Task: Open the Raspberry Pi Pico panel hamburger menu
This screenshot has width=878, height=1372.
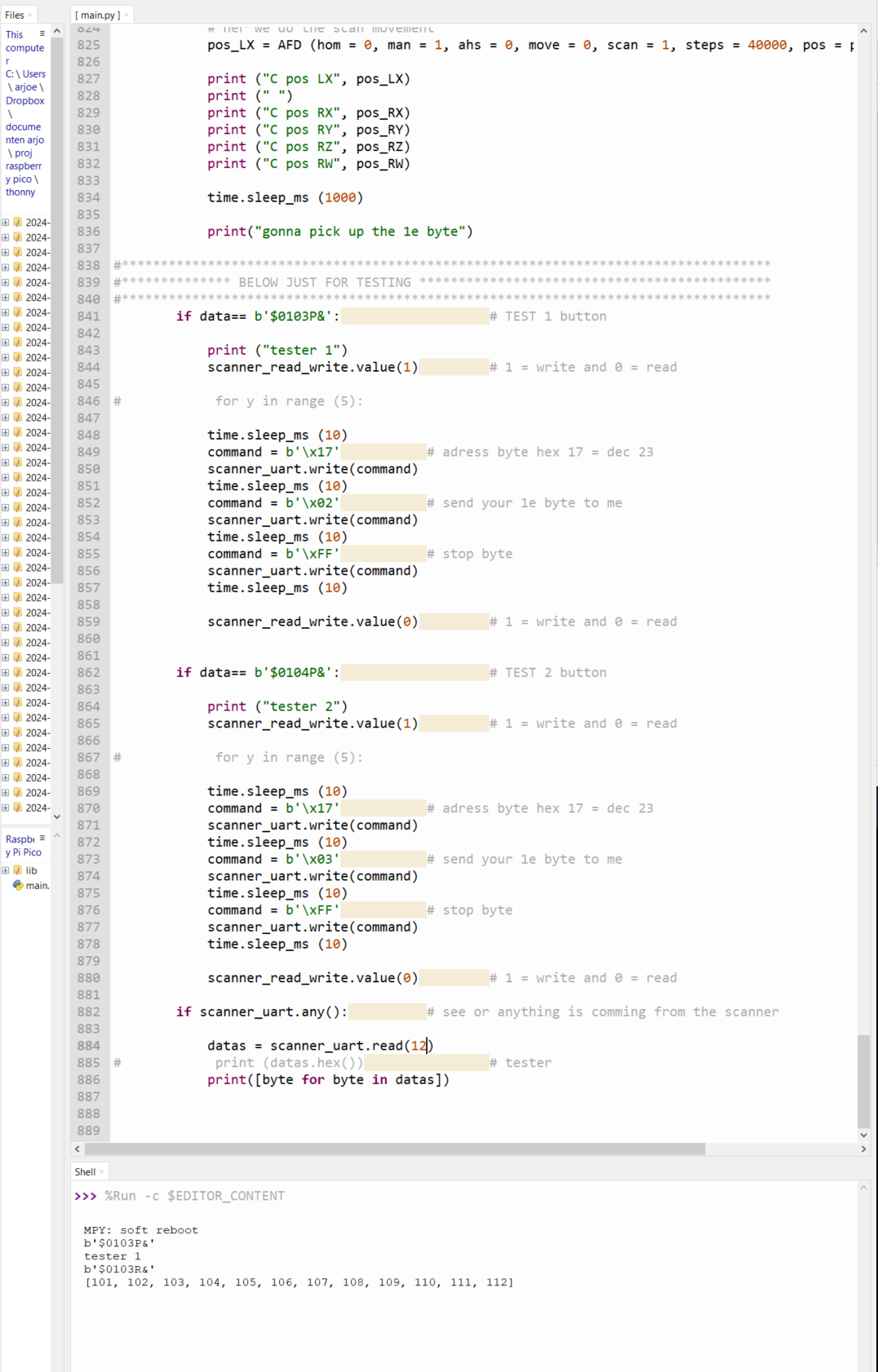Action: tap(42, 838)
